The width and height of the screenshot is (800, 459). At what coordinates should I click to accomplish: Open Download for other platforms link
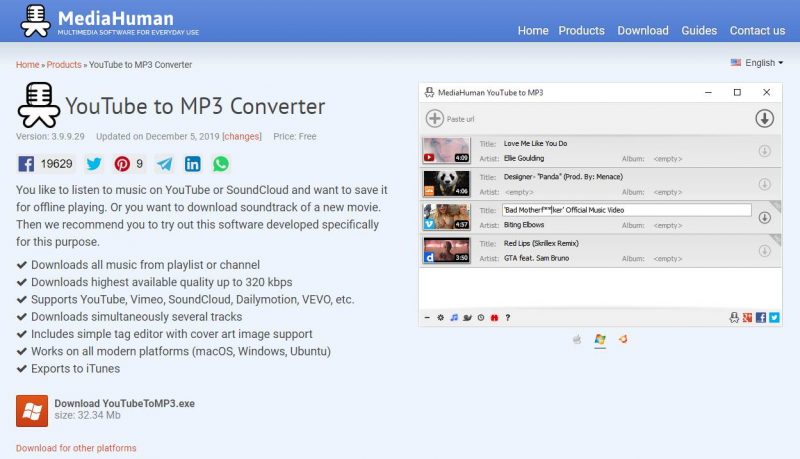tap(76, 448)
